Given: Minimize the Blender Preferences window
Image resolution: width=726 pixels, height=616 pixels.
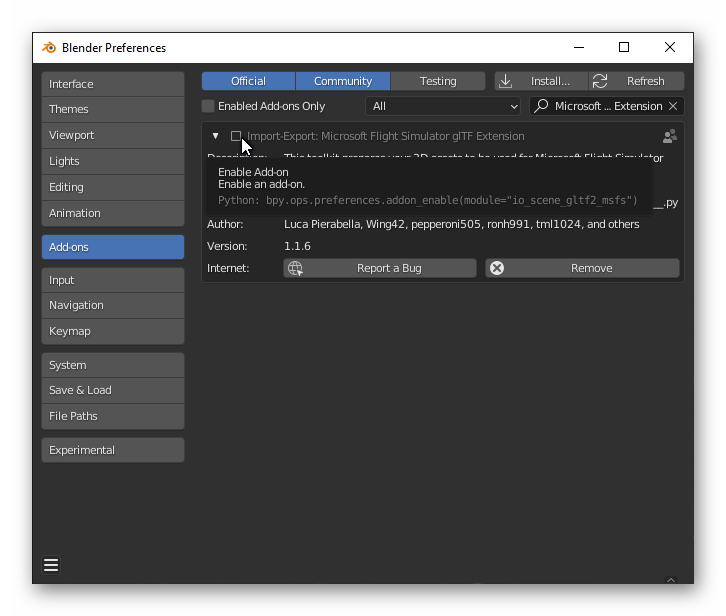Looking at the screenshot, I should coord(579,47).
